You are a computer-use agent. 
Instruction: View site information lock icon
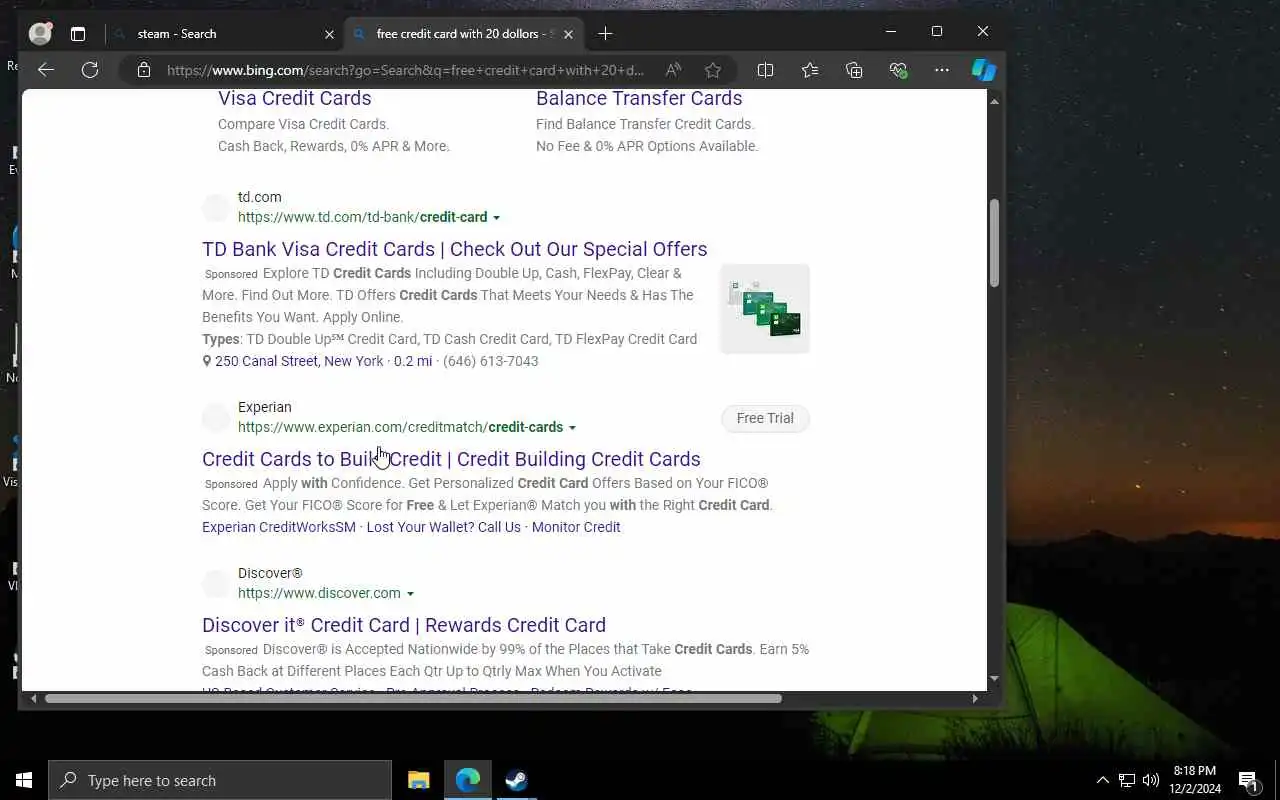144,70
